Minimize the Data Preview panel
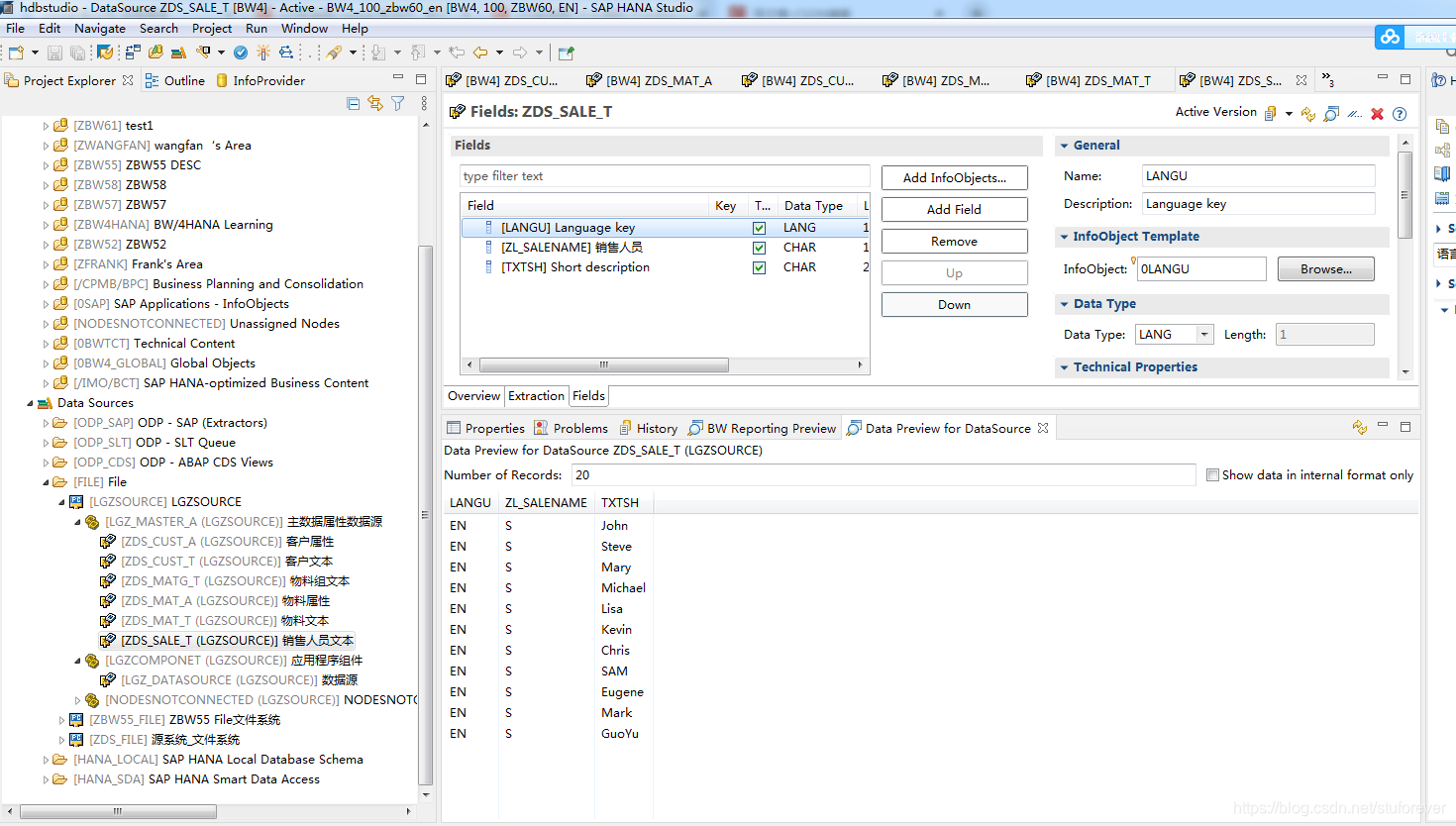The width and height of the screenshot is (1456, 826). [x=1383, y=426]
